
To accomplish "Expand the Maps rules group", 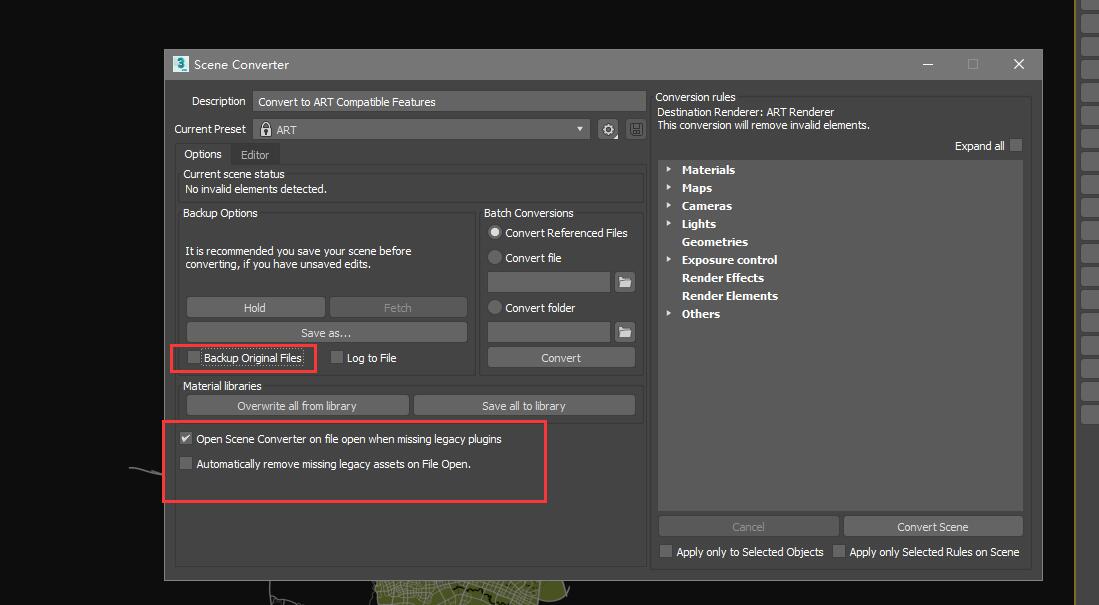I will coord(669,188).
